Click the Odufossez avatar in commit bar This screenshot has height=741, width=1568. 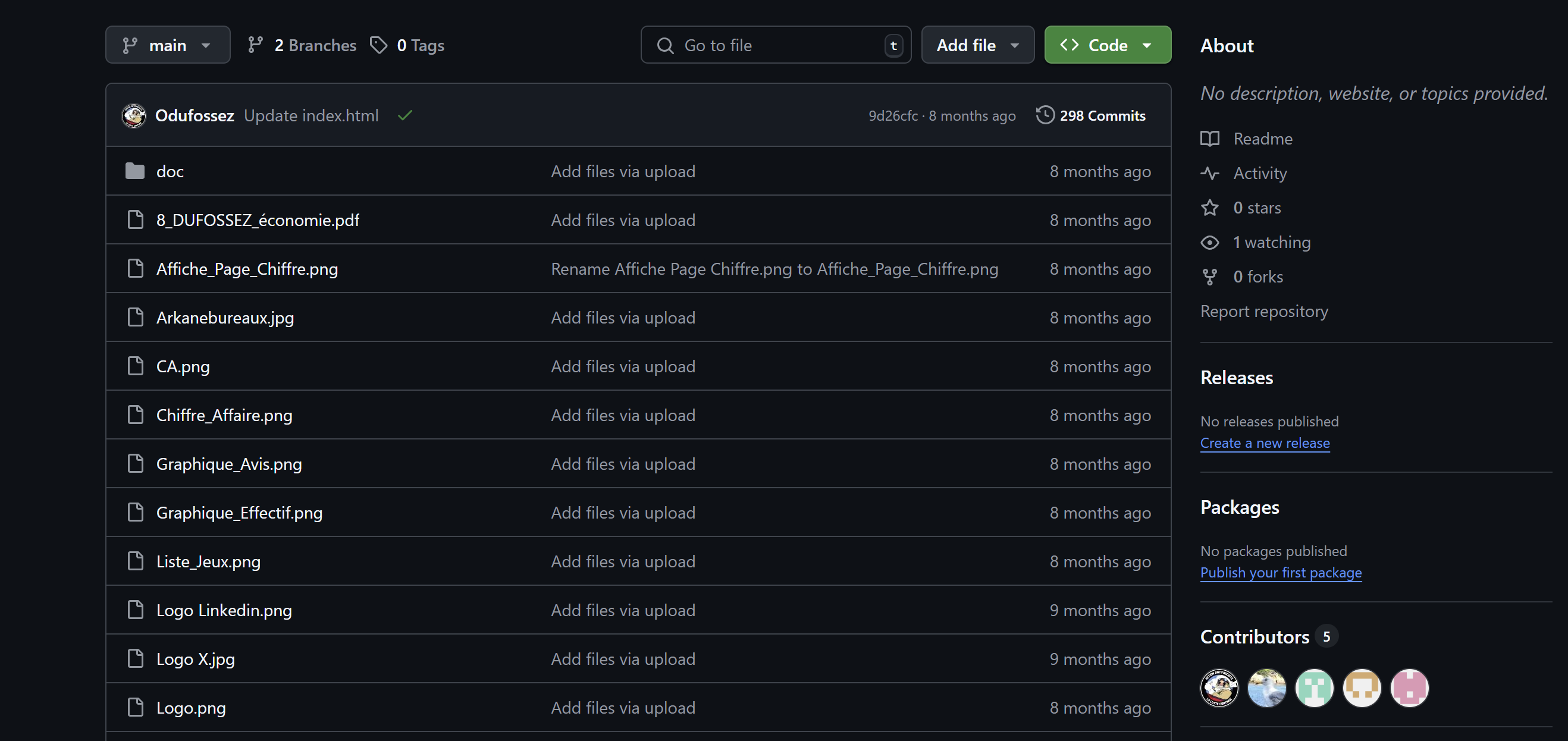click(134, 115)
